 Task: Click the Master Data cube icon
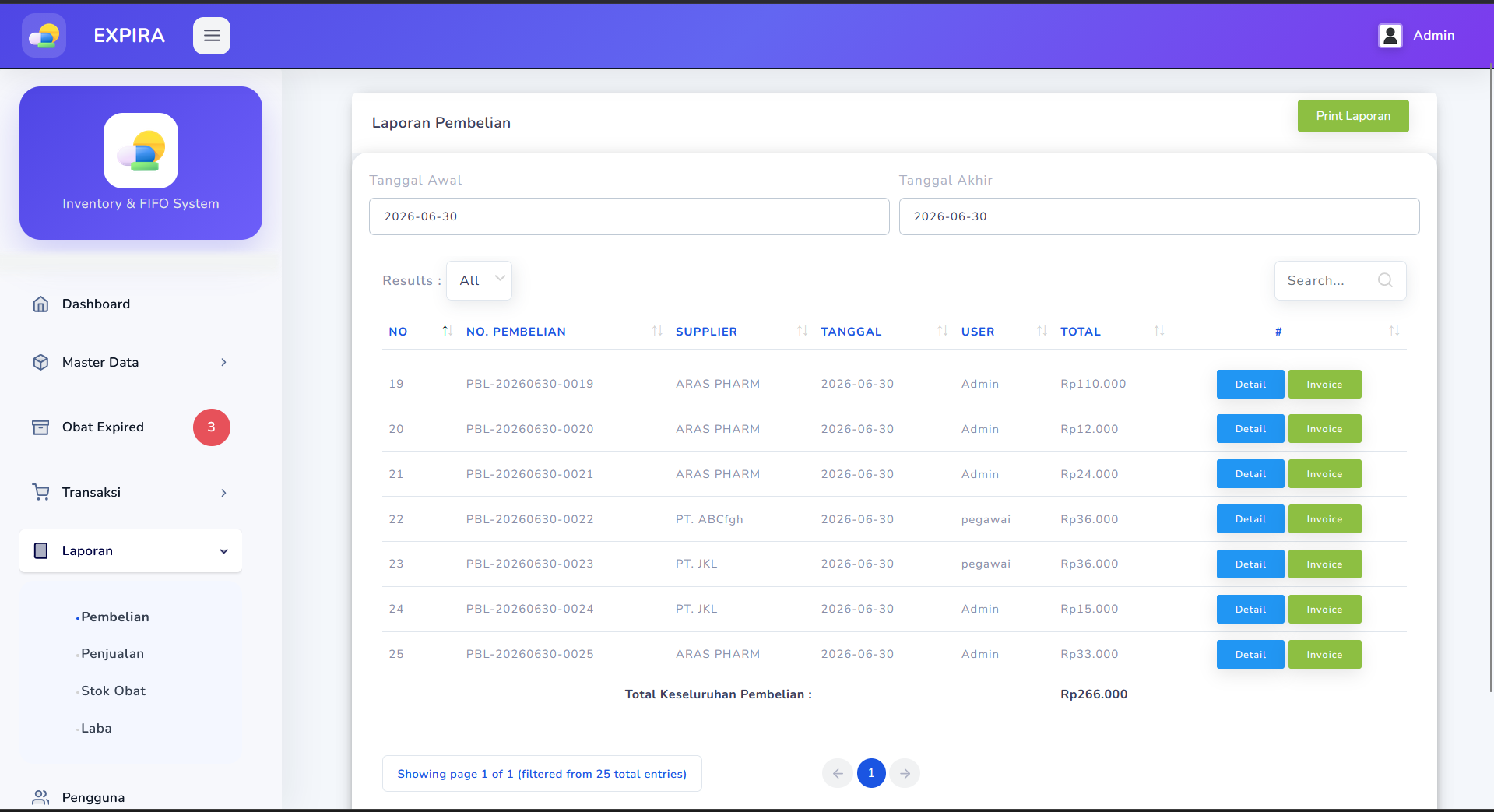coord(40,363)
